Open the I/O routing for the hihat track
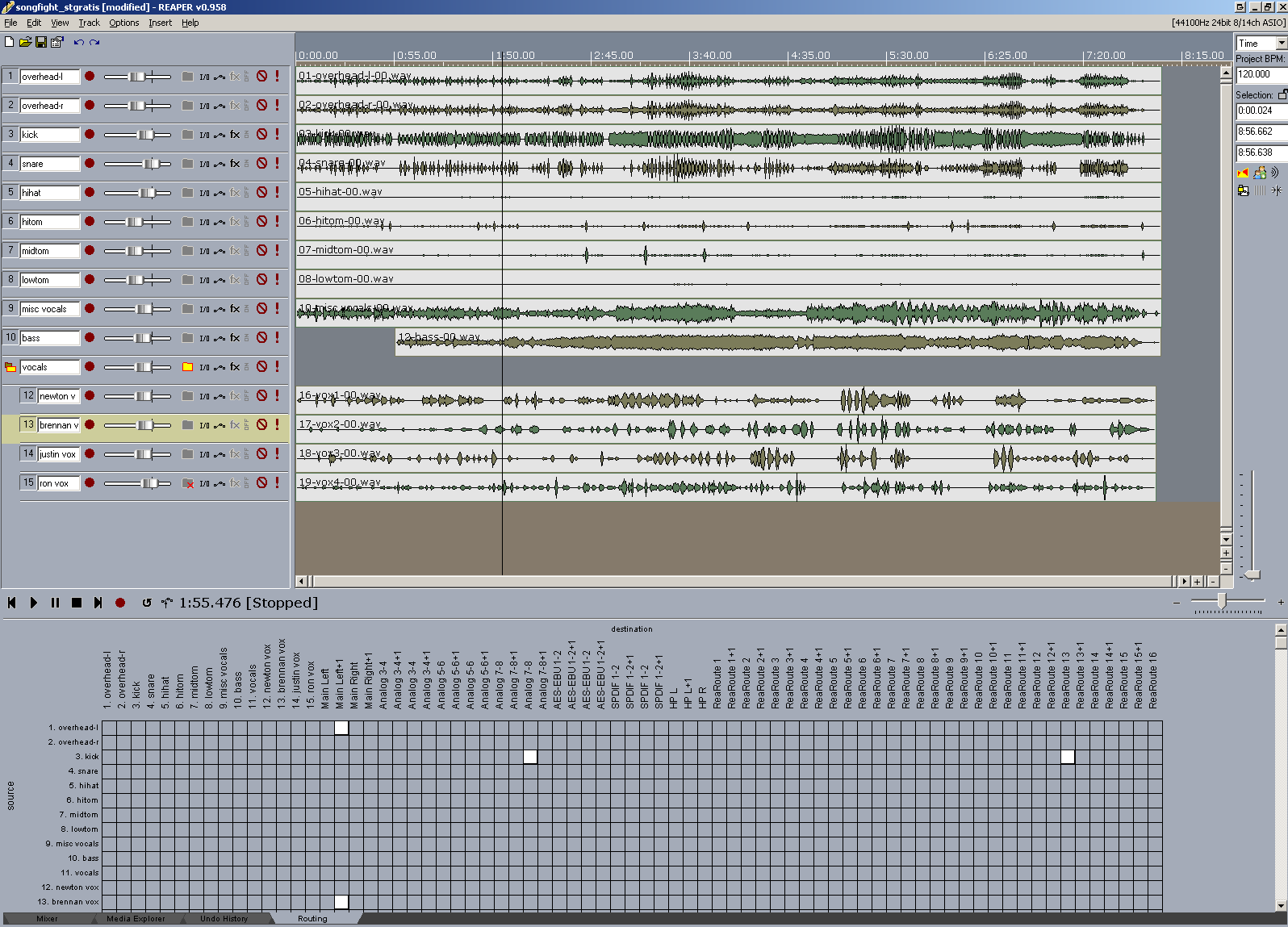1288x927 pixels. pos(204,193)
